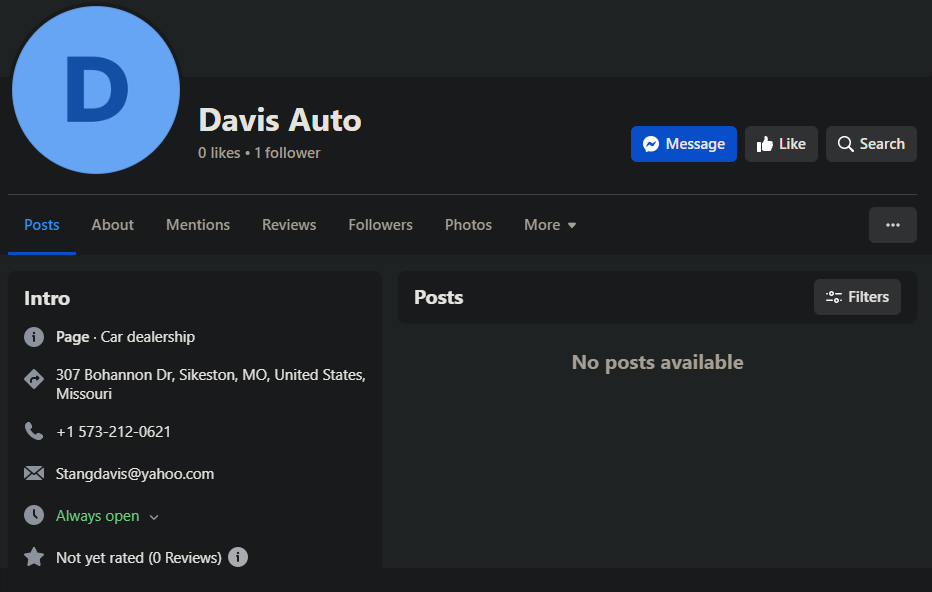Click the info icon beside Reviews
Image resolution: width=932 pixels, height=592 pixels.
[238, 557]
